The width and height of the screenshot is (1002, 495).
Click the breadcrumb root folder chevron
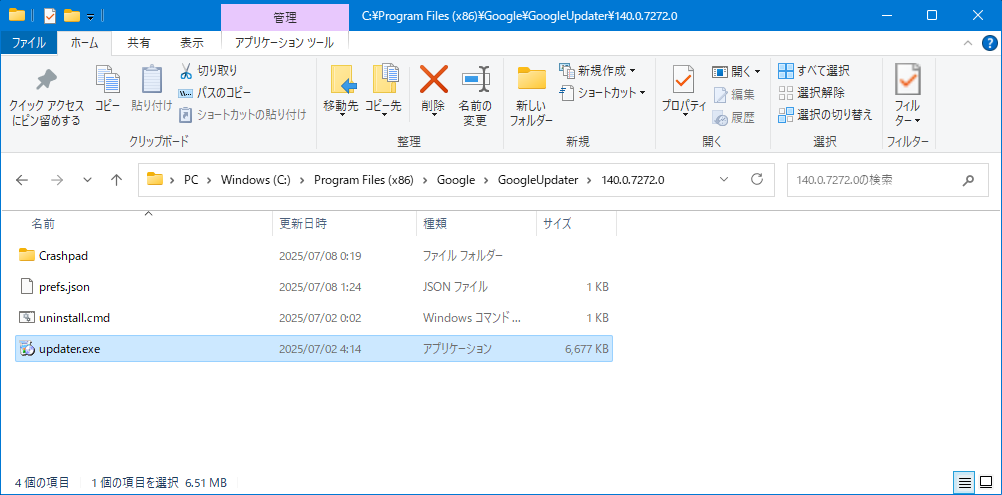point(171,180)
